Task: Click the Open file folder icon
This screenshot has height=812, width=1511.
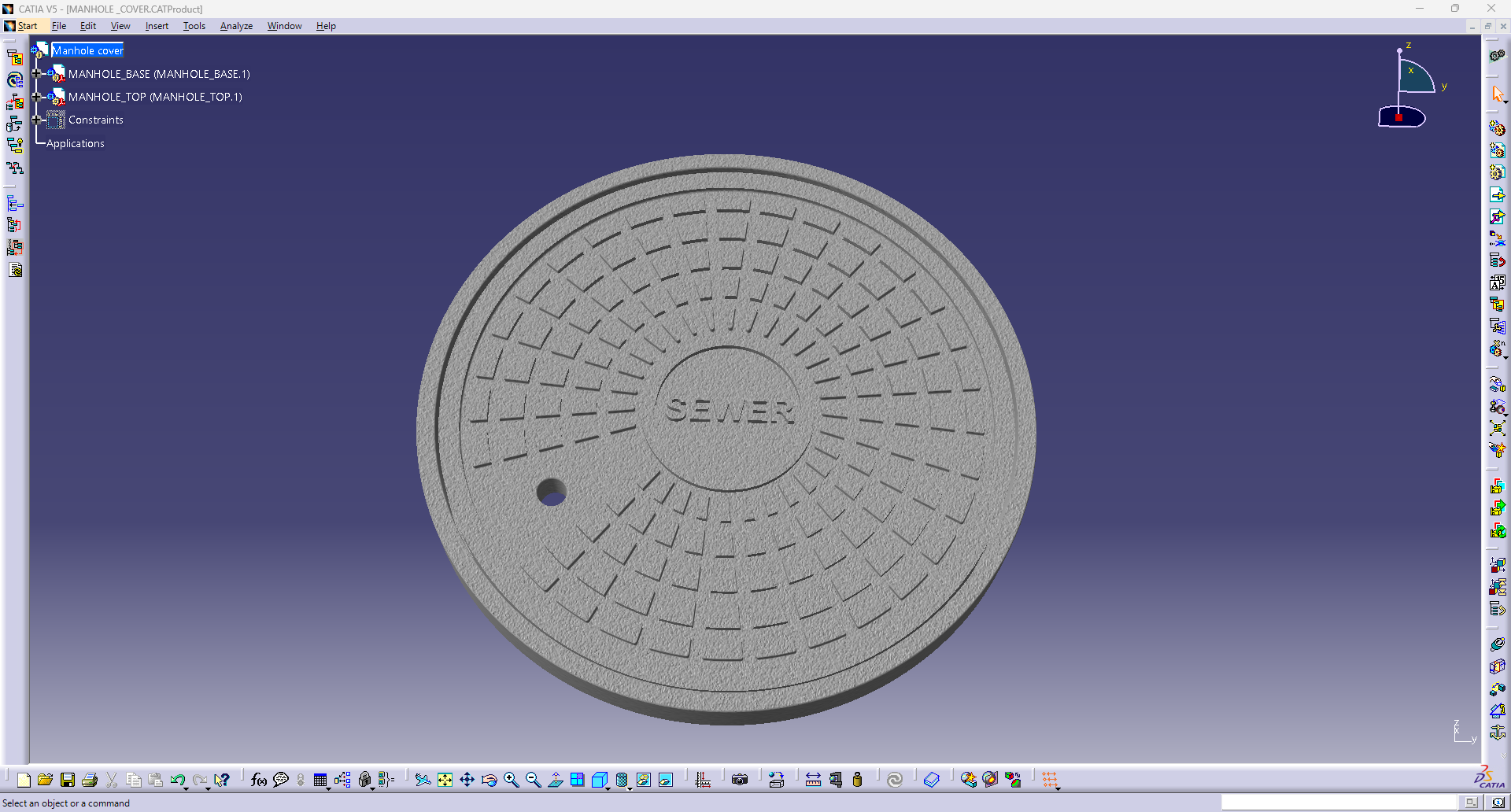Action: point(45,780)
